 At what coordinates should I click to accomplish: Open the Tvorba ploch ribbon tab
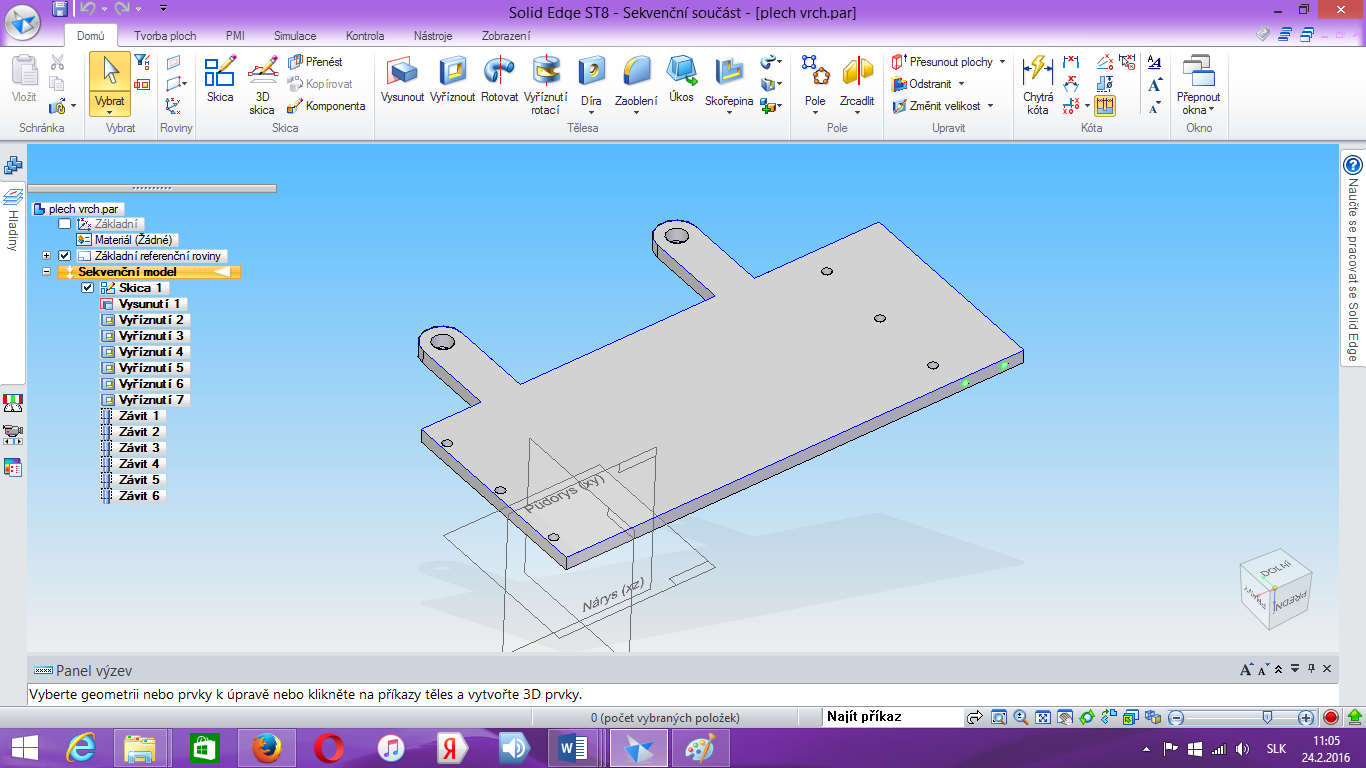(x=165, y=36)
